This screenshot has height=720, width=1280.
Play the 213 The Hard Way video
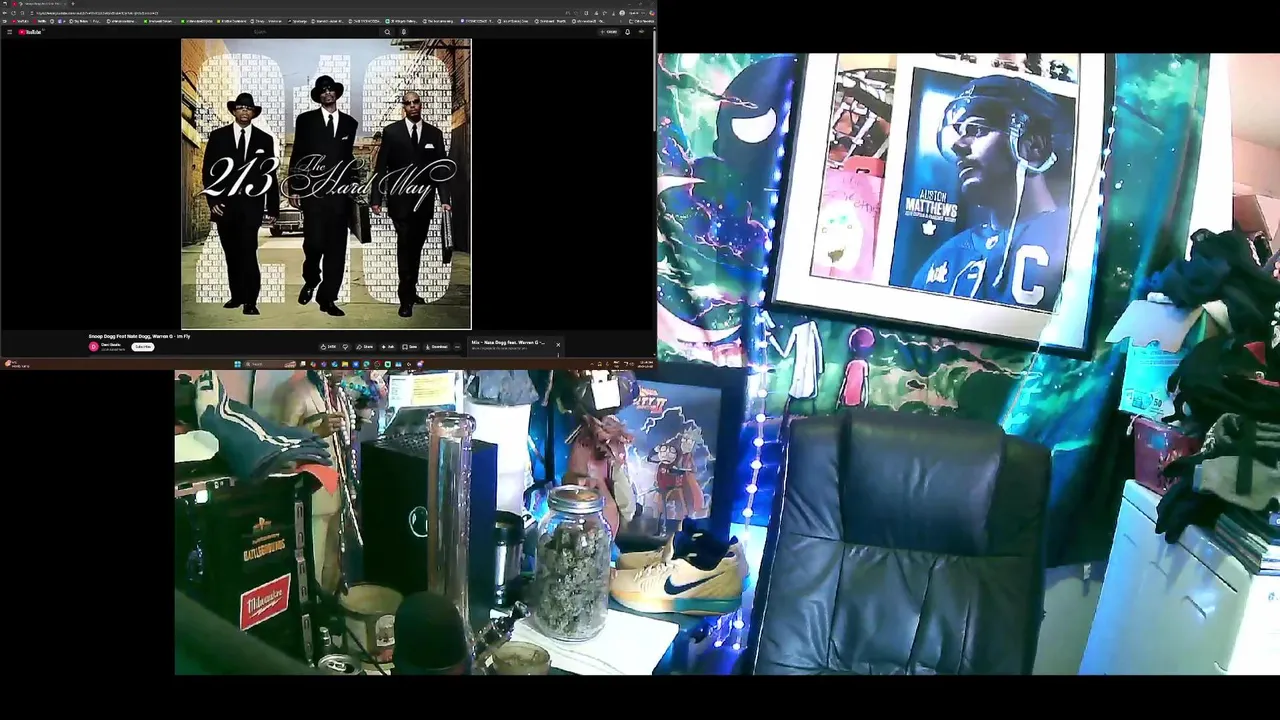326,184
